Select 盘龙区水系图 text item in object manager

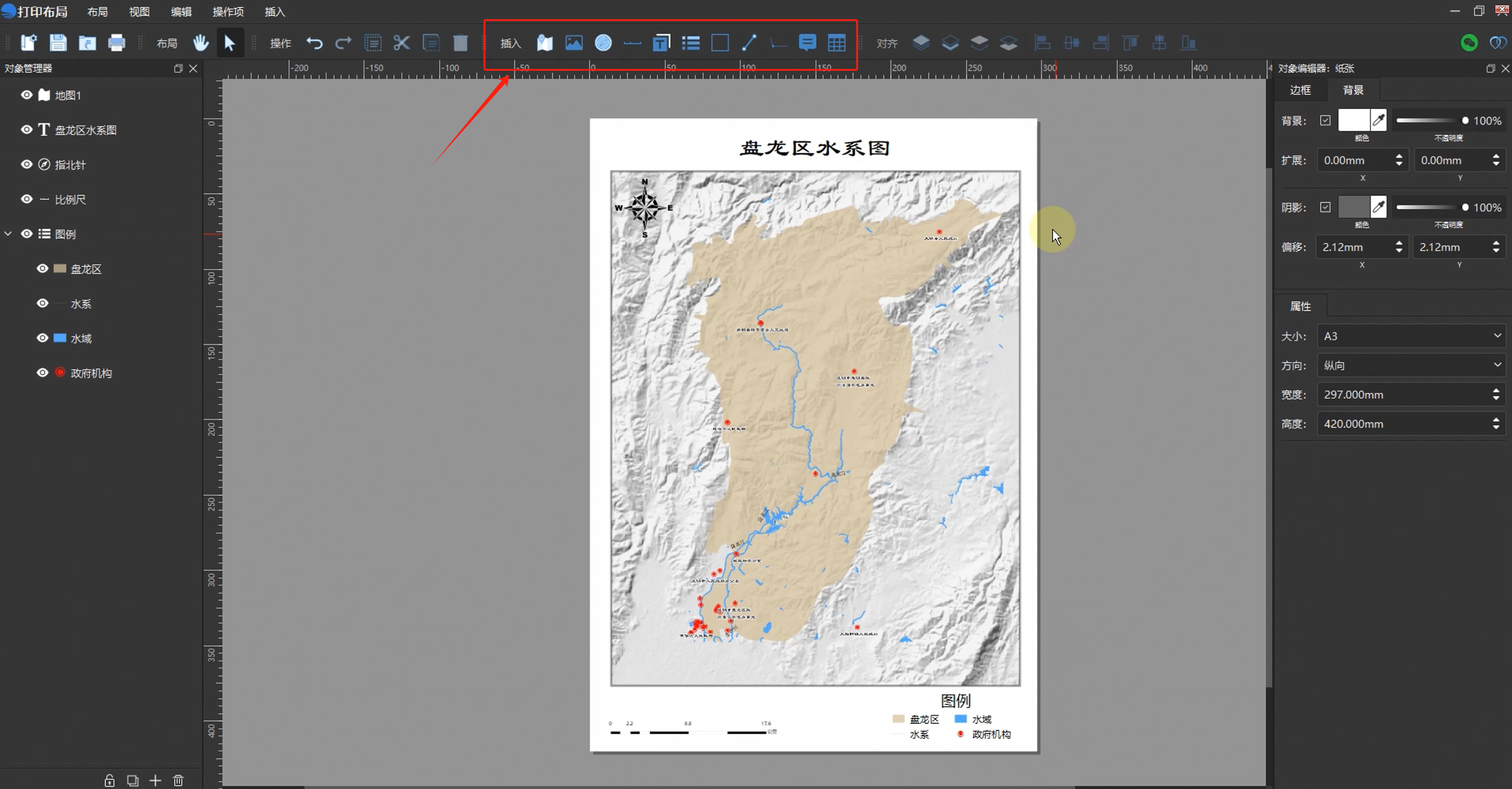click(86, 130)
